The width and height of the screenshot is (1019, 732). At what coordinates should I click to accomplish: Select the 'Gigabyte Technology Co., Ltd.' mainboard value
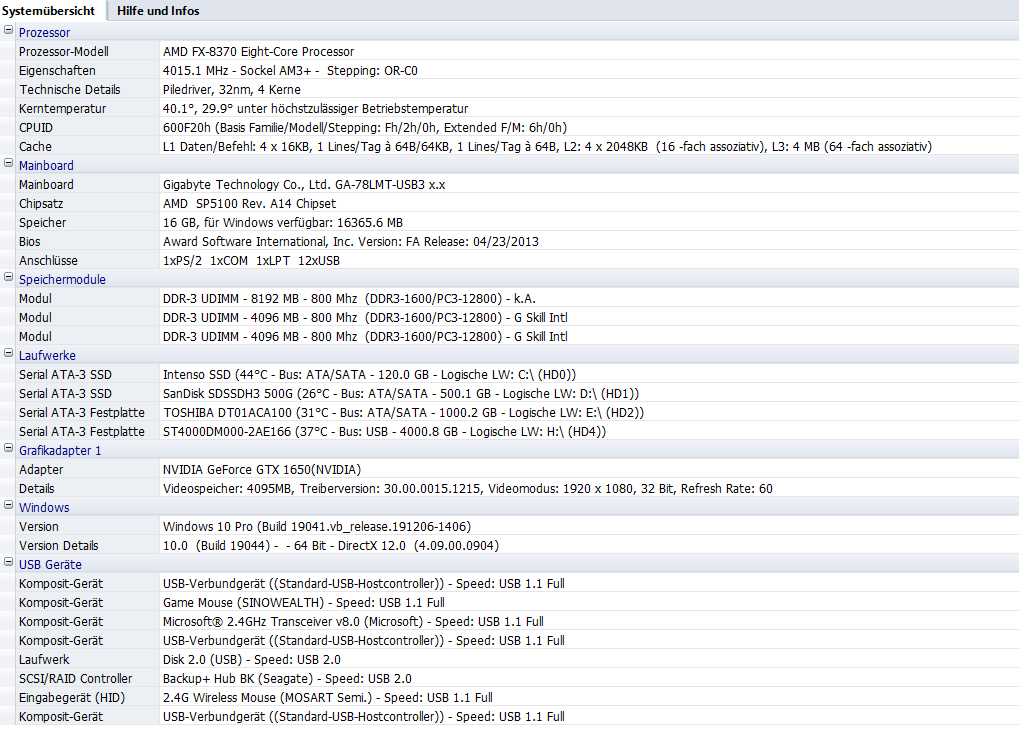click(x=304, y=185)
